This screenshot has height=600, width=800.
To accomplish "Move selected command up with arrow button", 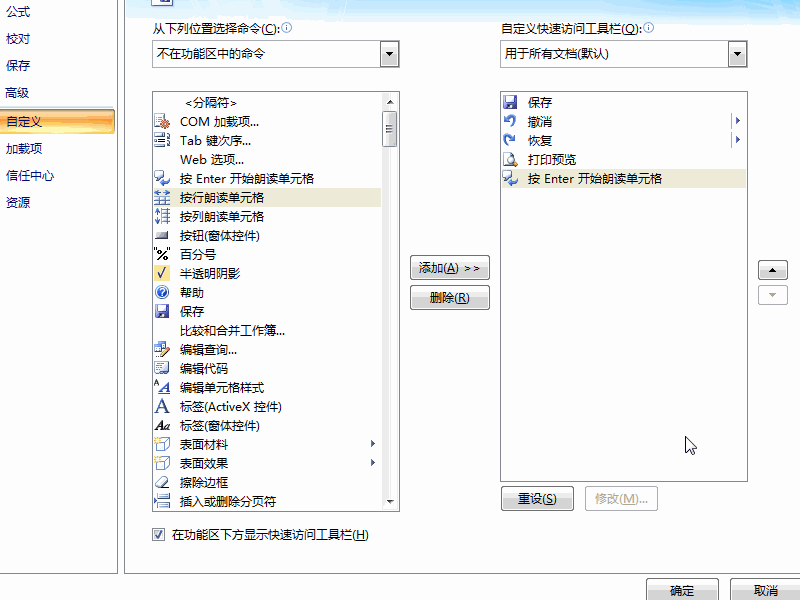I will pyautogui.click(x=772, y=270).
